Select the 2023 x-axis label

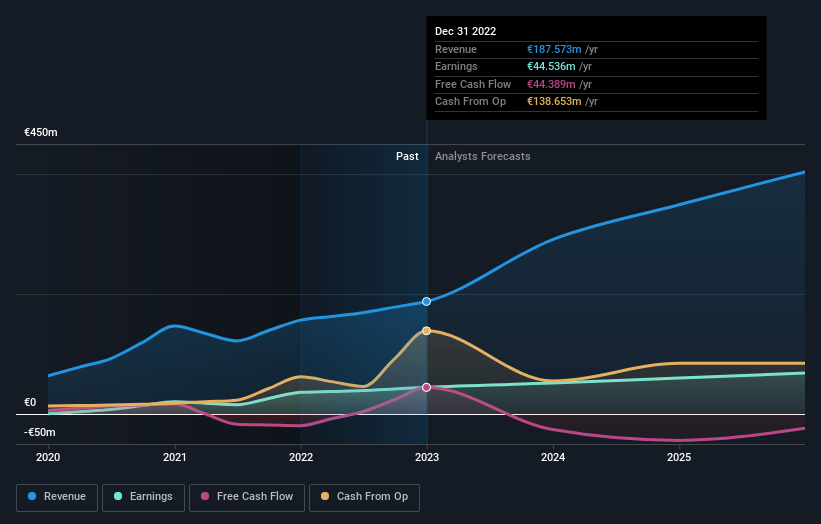(x=427, y=458)
